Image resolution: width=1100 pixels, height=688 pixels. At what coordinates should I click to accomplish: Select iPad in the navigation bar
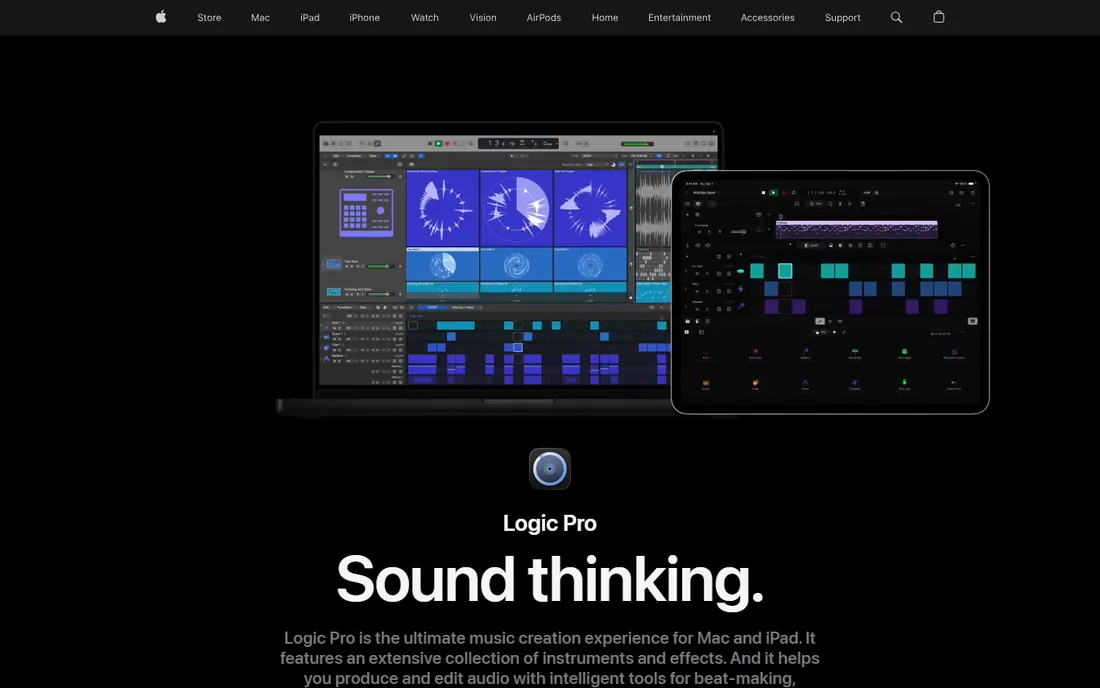click(309, 18)
